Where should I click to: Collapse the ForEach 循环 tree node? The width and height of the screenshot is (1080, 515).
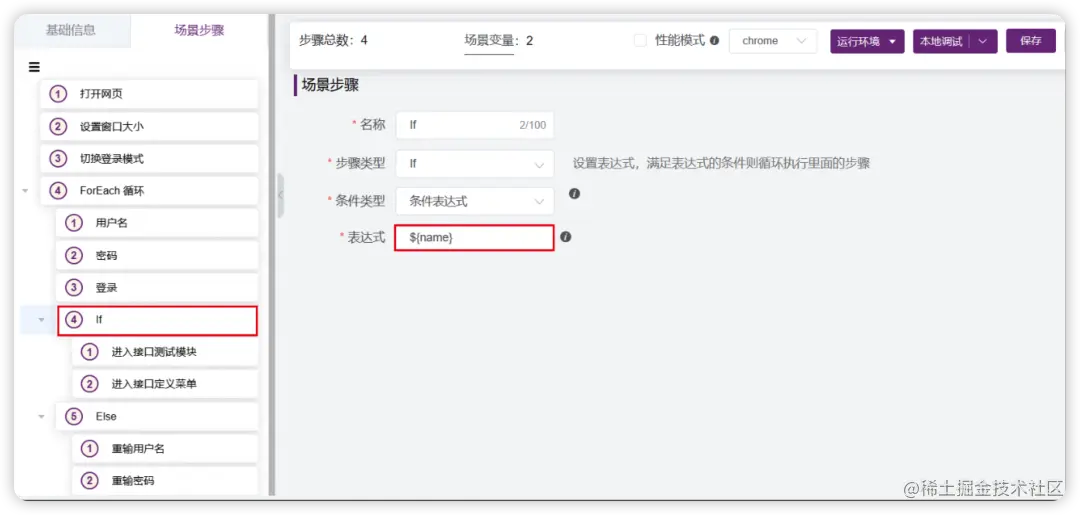[25, 191]
